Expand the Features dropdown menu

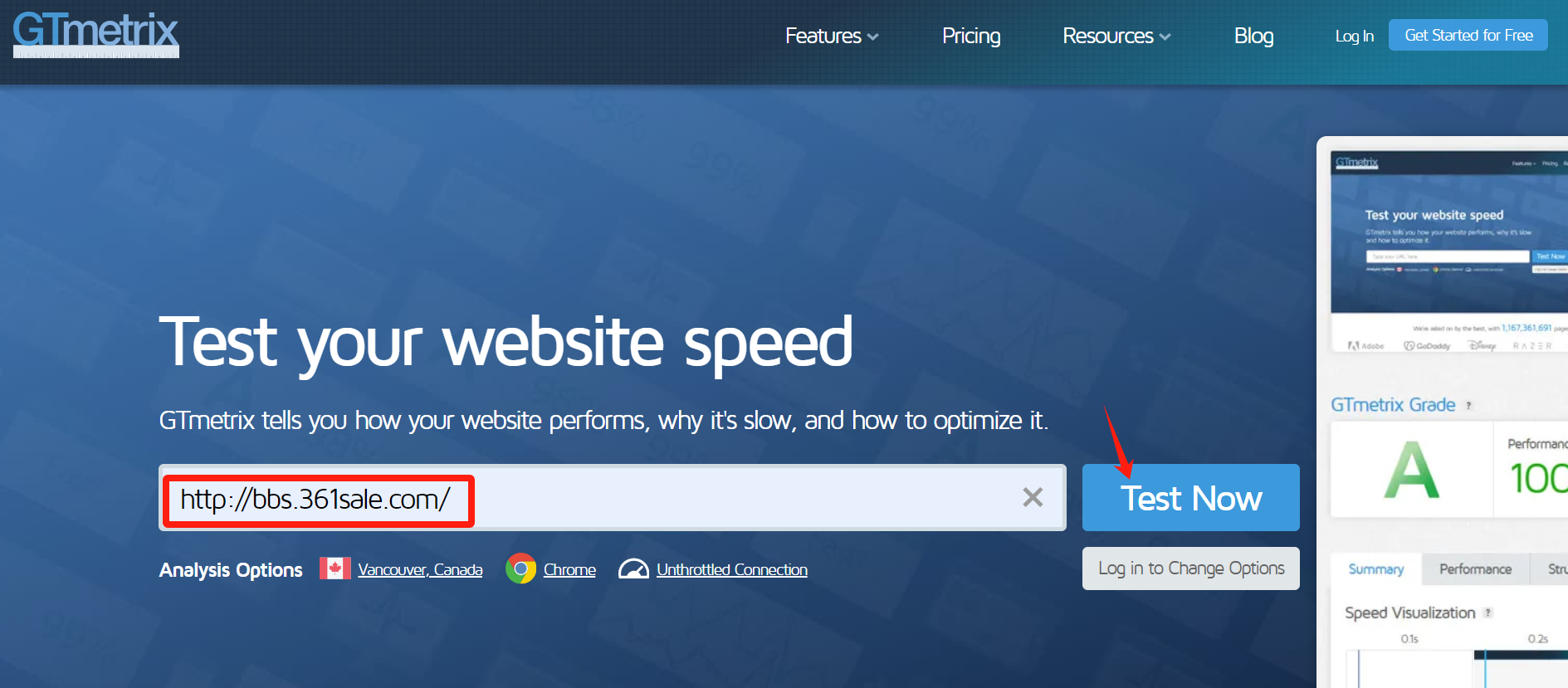[832, 36]
